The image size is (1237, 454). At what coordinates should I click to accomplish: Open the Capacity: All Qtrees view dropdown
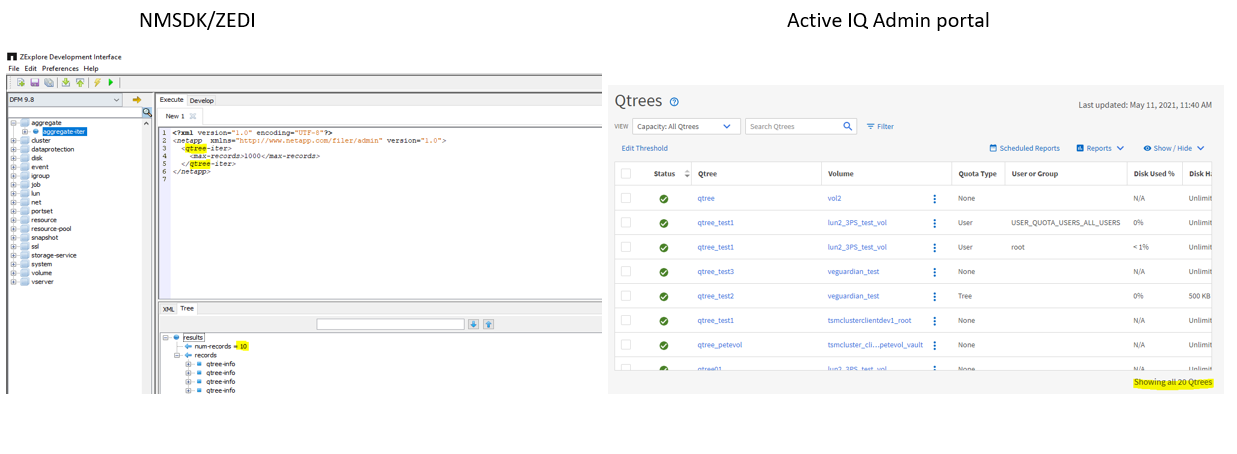687,127
